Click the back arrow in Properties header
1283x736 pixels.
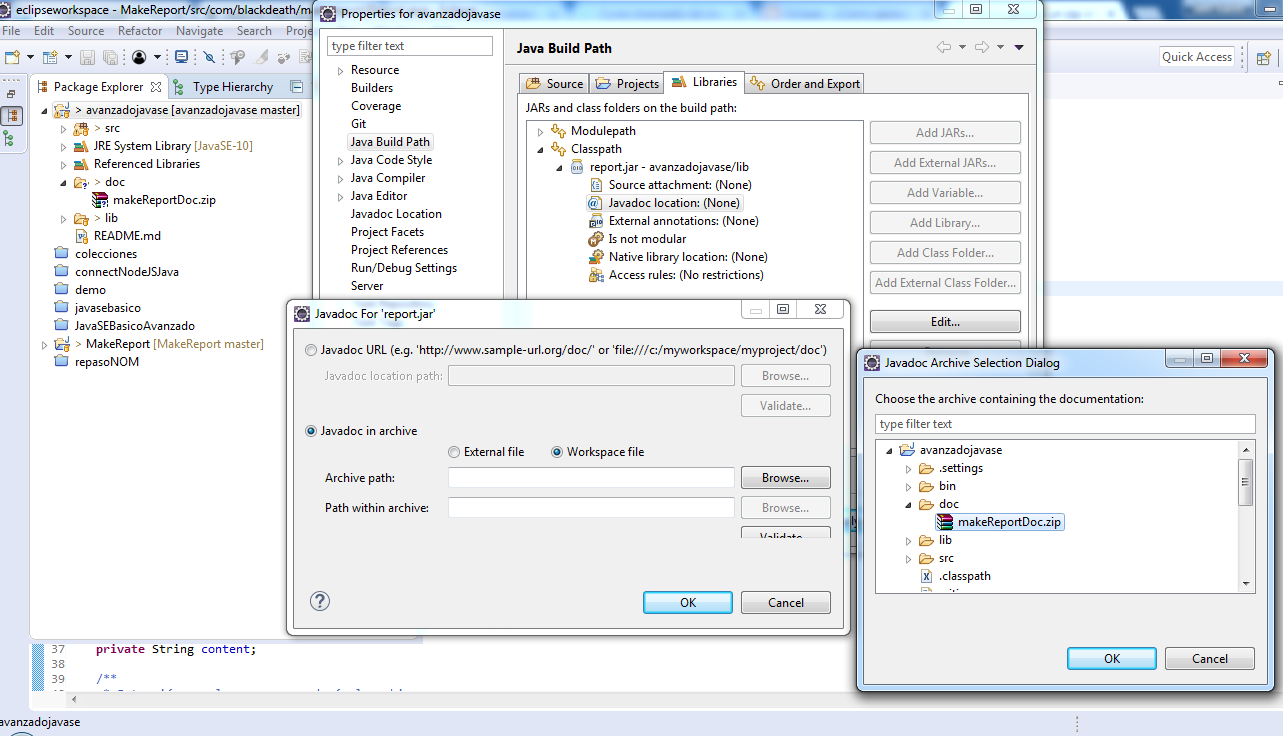click(944, 47)
